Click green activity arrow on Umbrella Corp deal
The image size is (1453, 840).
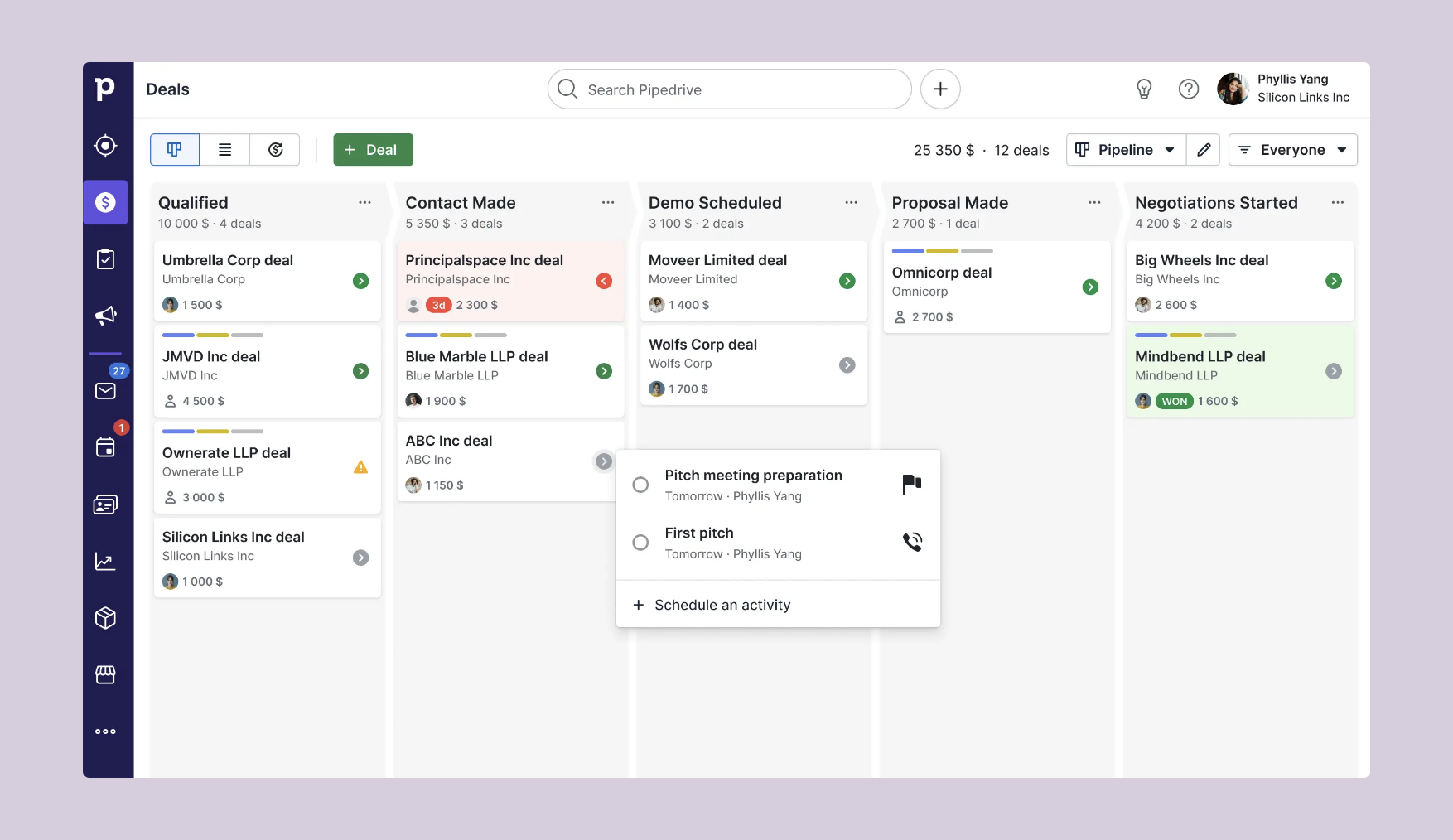point(361,281)
